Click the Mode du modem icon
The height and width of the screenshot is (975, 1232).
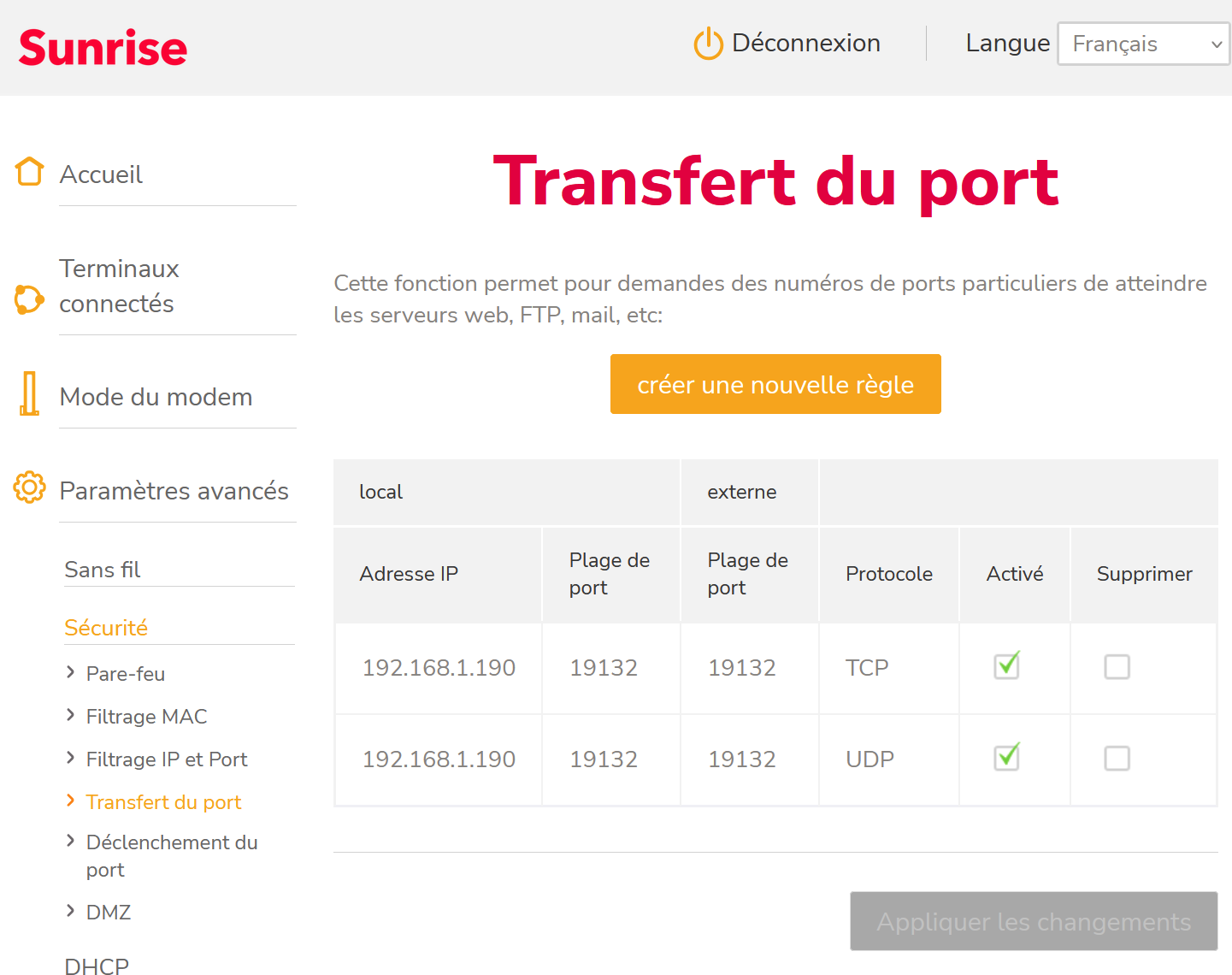pos(30,393)
